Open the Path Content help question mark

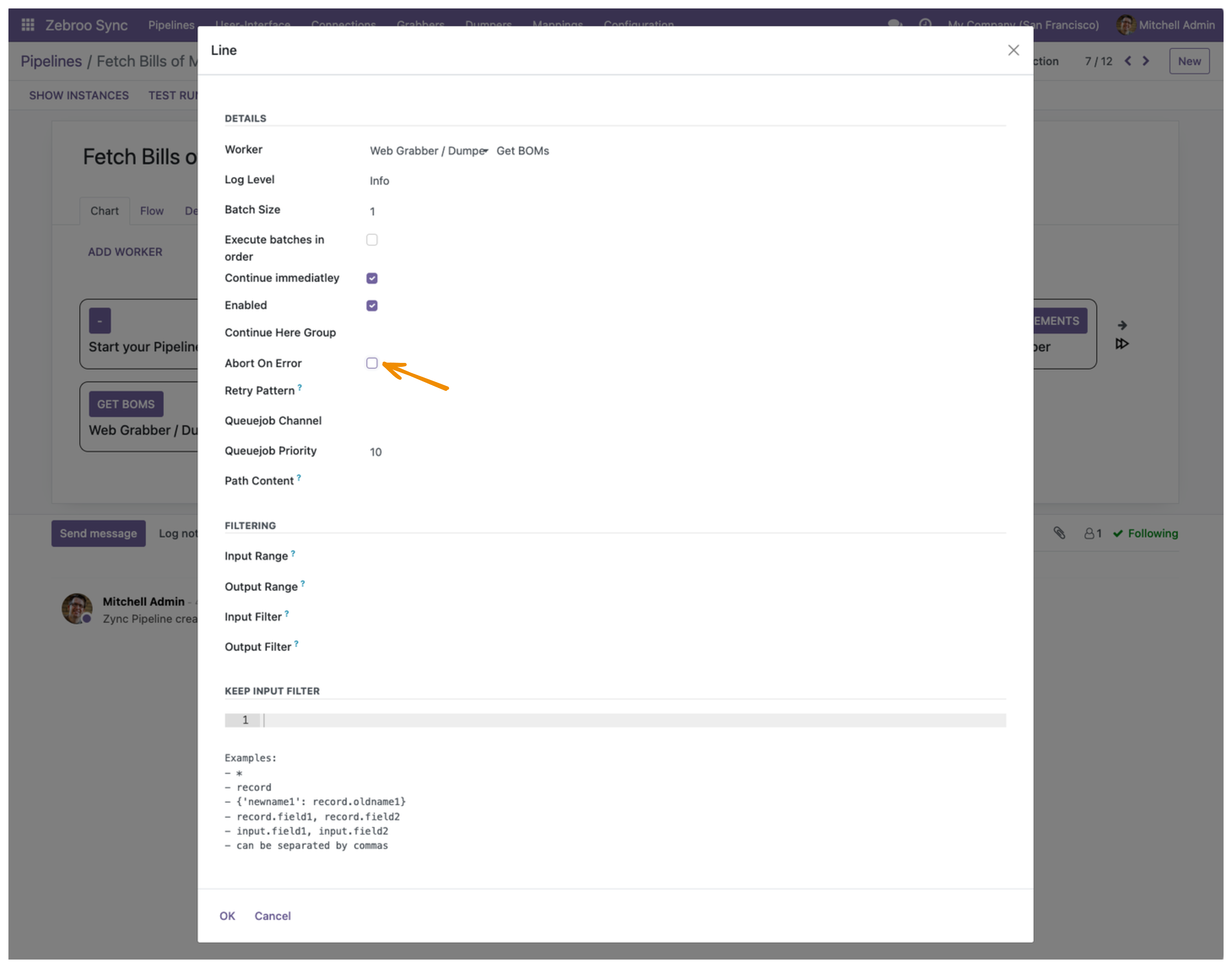pyautogui.click(x=299, y=478)
